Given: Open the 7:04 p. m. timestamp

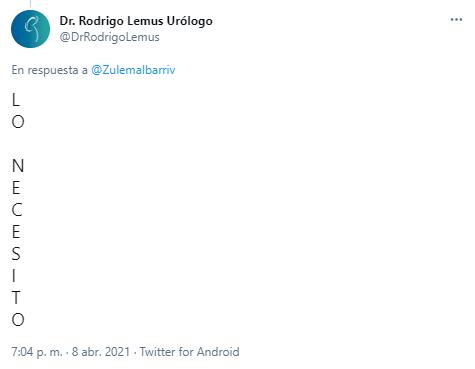Looking at the screenshot, I should pyautogui.click(x=37, y=352).
